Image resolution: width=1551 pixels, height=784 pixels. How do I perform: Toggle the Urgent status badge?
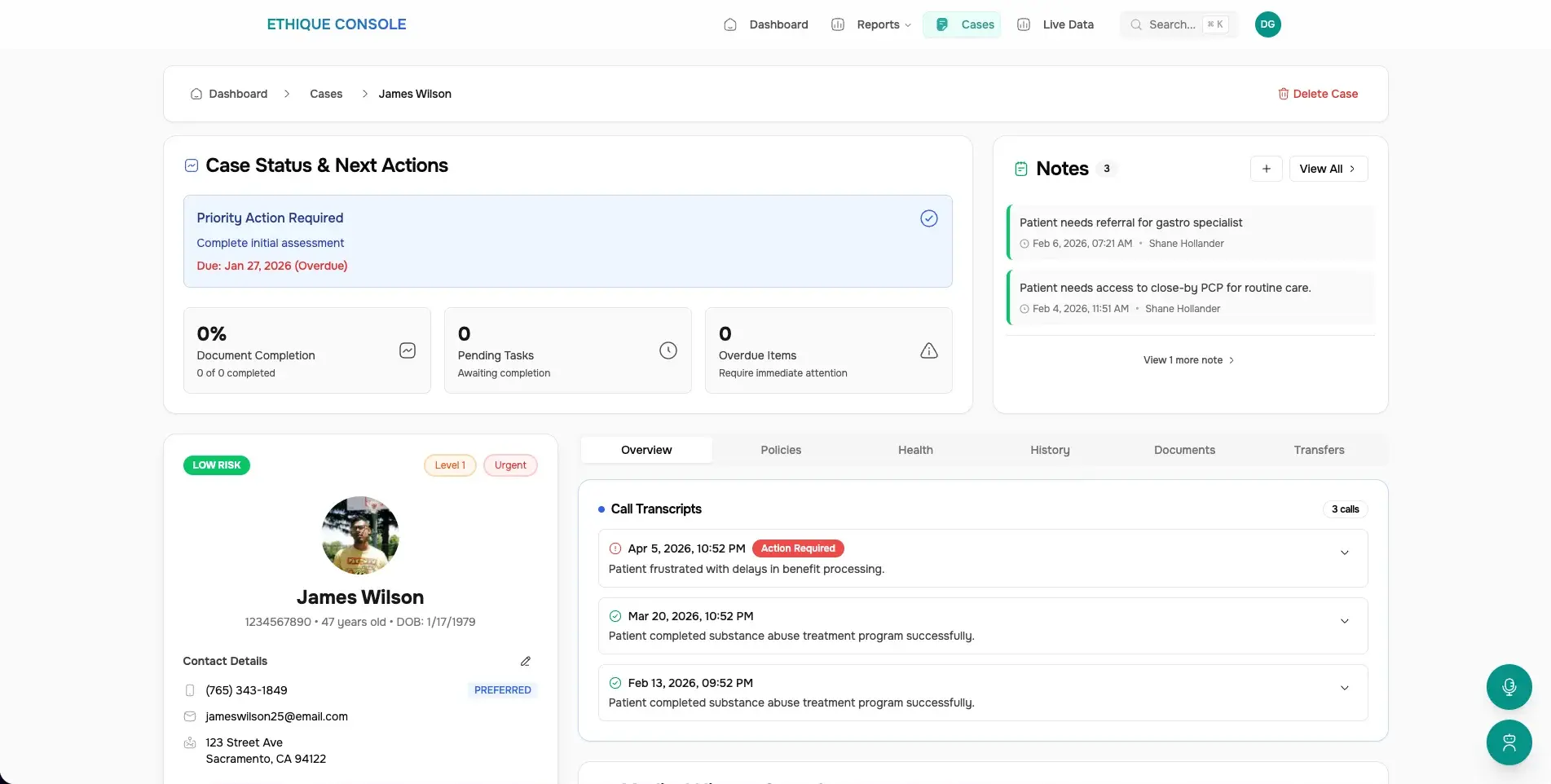click(509, 465)
